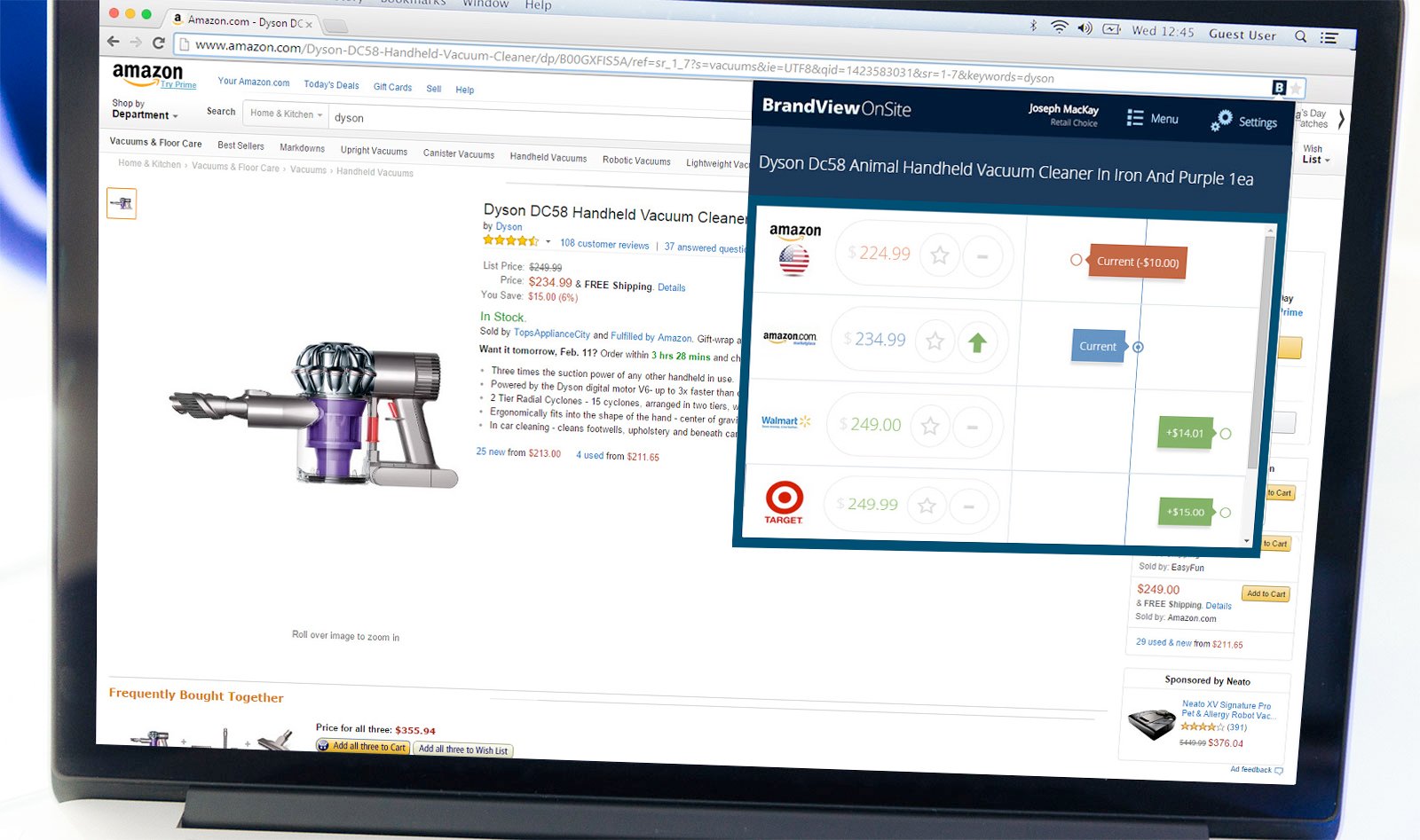Click the Amazon logo on the website
This screenshot has width=1420, height=840.
click(148, 74)
